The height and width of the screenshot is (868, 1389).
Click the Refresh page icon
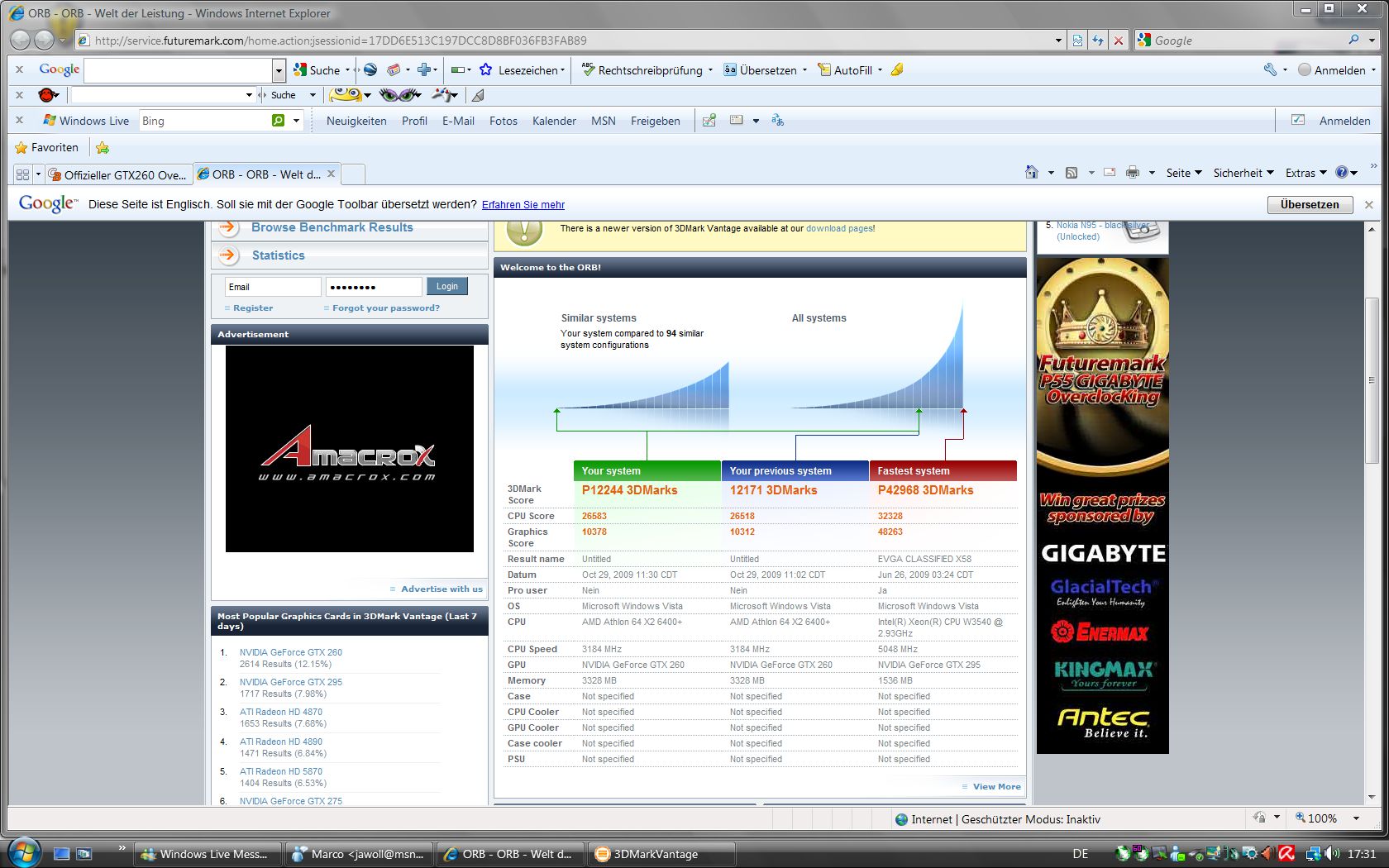coord(1098,40)
